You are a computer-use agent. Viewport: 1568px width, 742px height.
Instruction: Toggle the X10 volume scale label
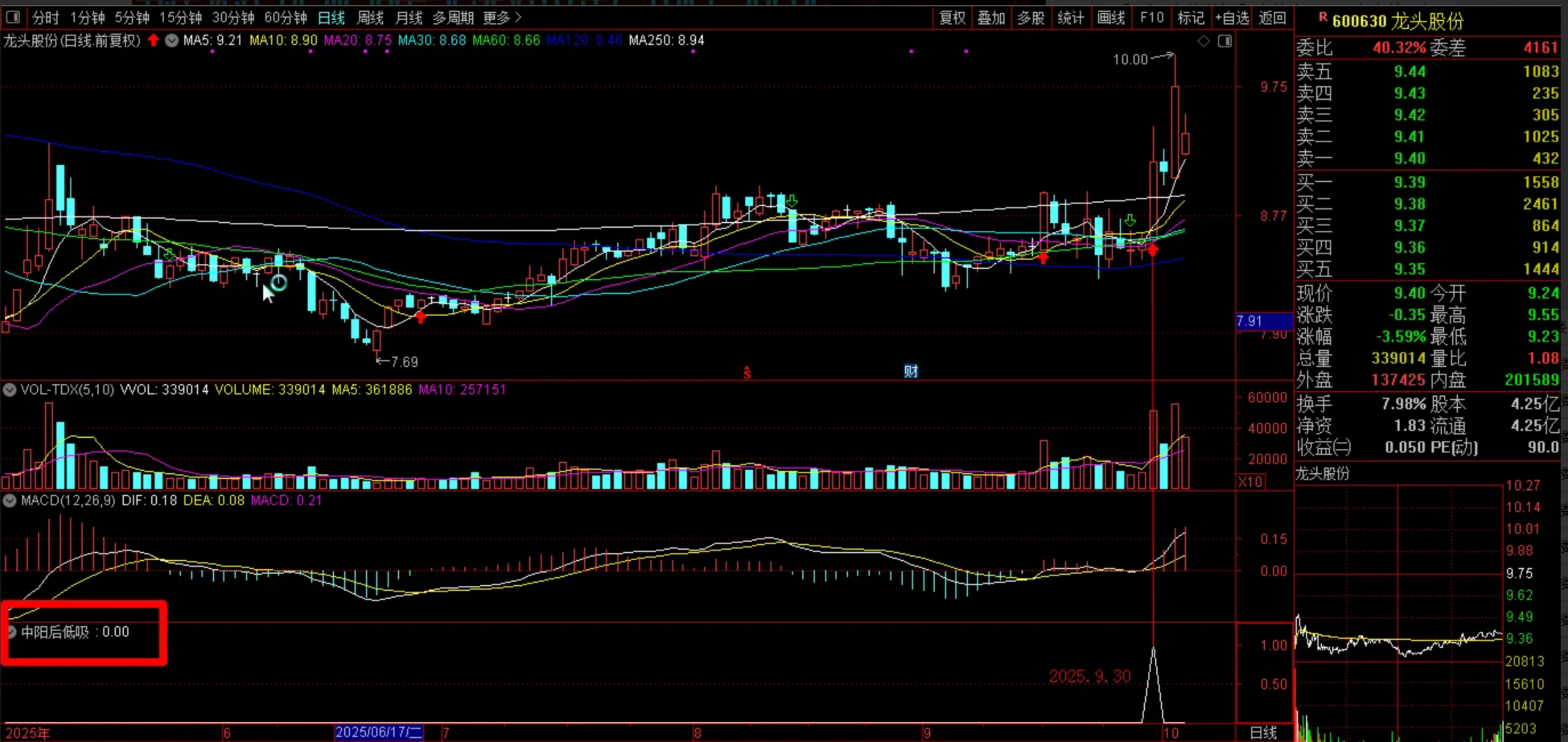[x=1249, y=482]
